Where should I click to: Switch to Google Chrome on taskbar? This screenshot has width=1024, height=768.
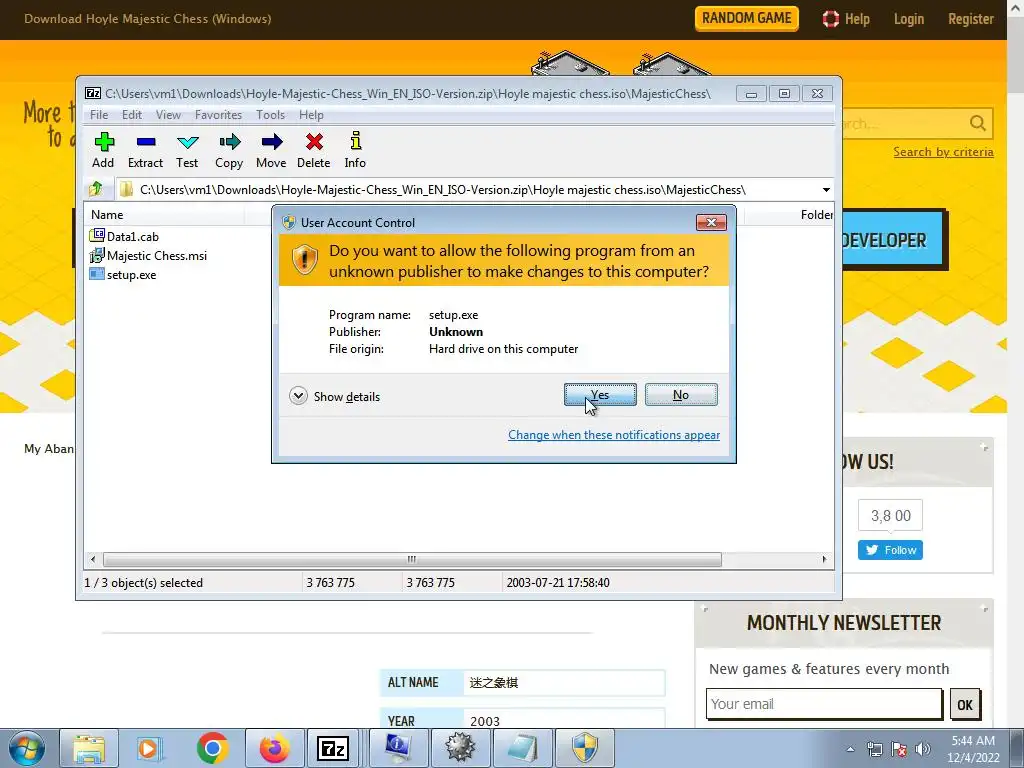[x=212, y=748]
